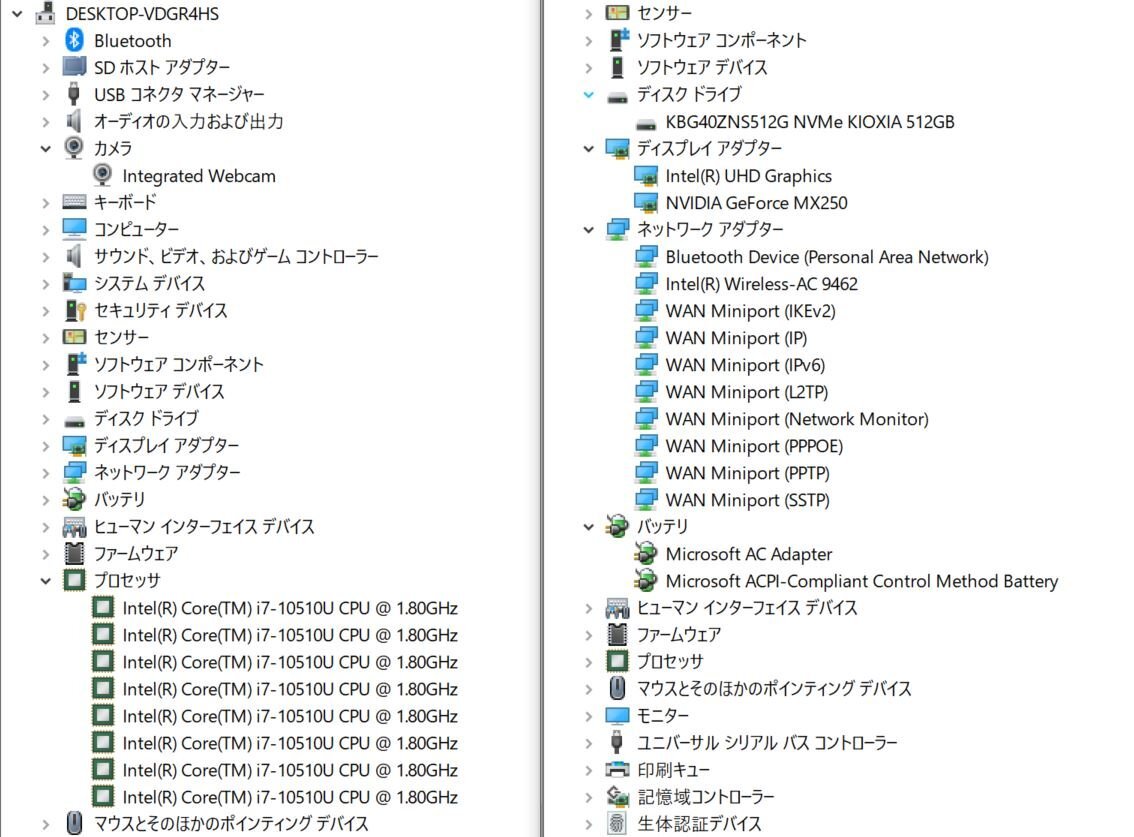Click the システム デバイス folder icon
This screenshot has width=1134, height=837.
[x=74, y=283]
